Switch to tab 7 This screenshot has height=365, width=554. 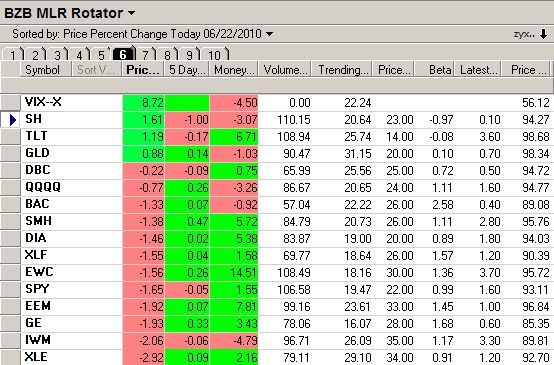coord(145,55)
